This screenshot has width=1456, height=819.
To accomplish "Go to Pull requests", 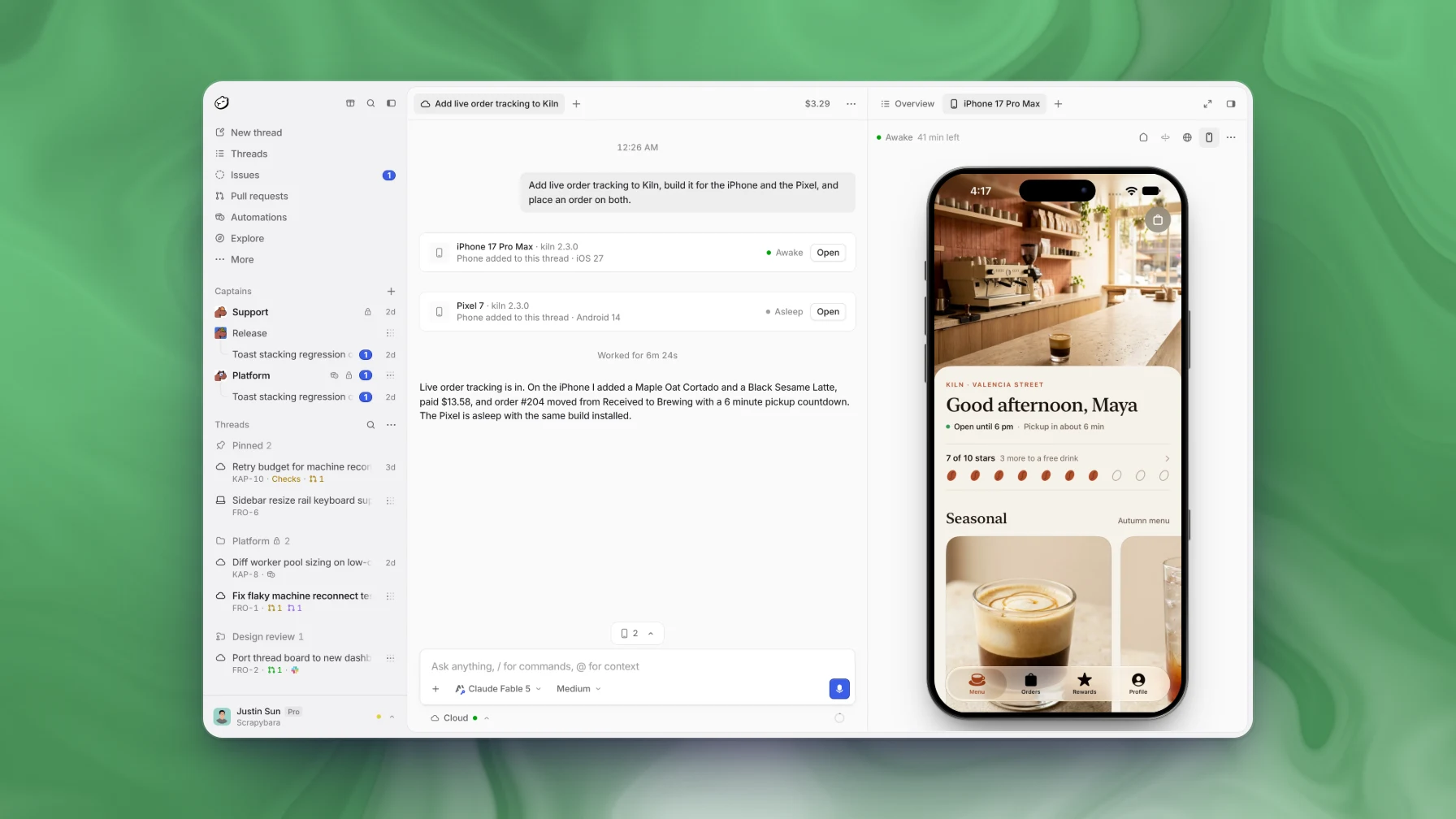I will (305, 196).
